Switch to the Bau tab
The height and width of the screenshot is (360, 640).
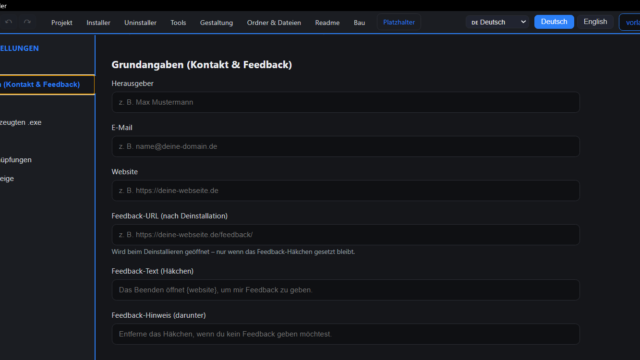coord(359,22)
